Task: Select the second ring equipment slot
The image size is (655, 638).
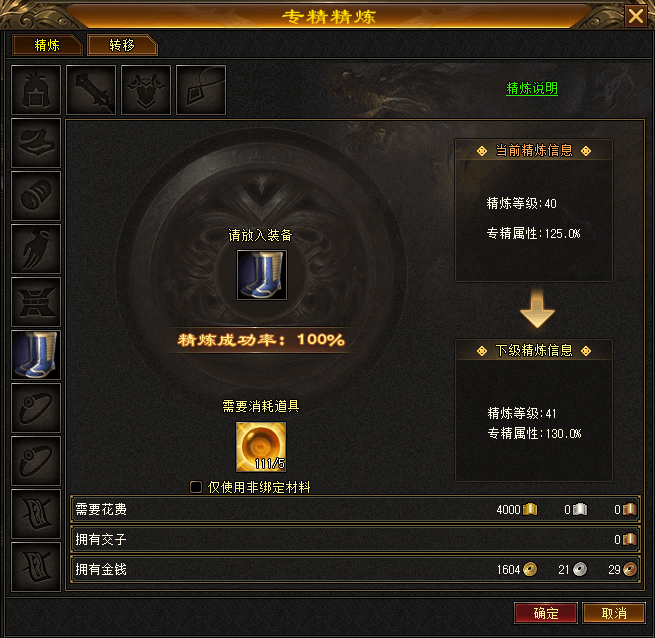Action: 36,461
